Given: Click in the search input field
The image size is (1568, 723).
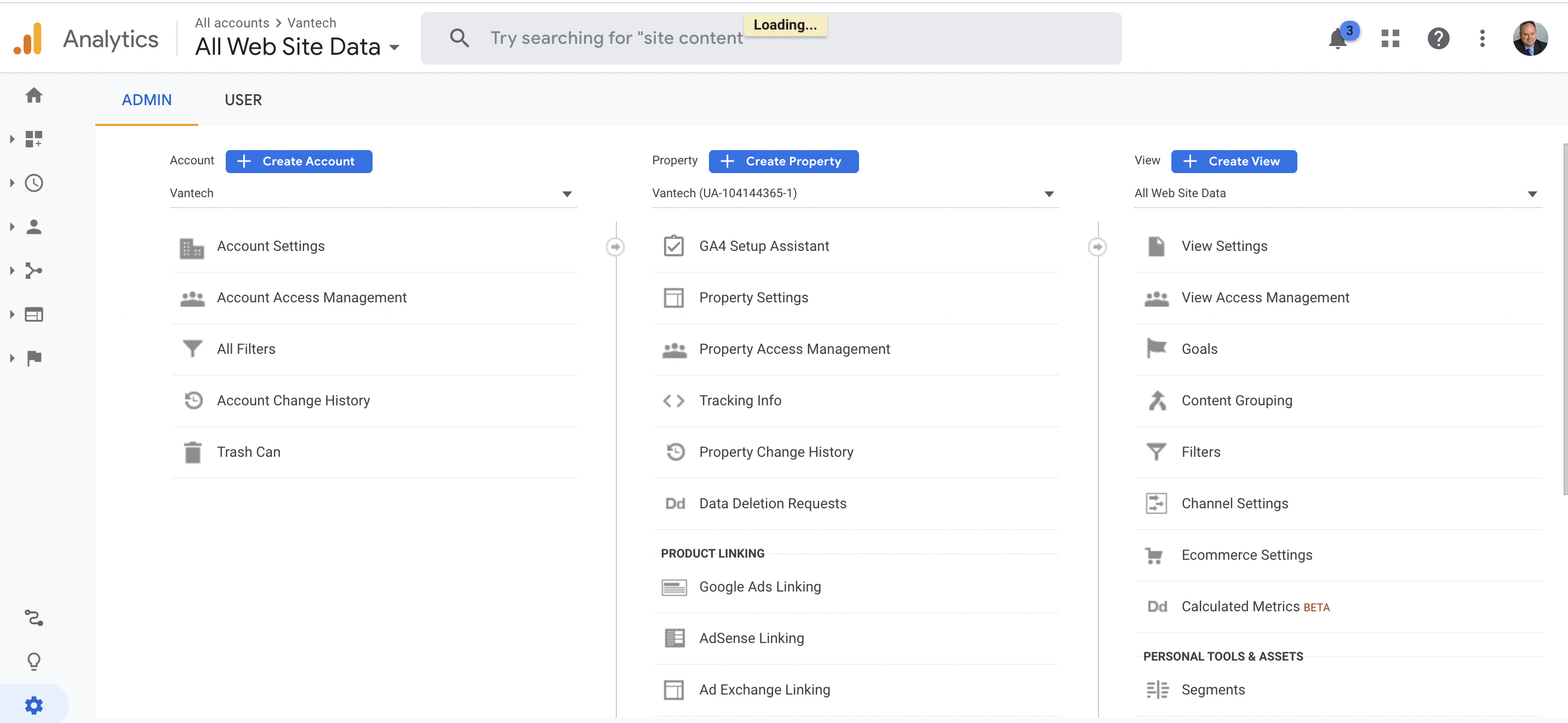Looking at the screenshot, I should pyautogui.click(x=771, y=38).
